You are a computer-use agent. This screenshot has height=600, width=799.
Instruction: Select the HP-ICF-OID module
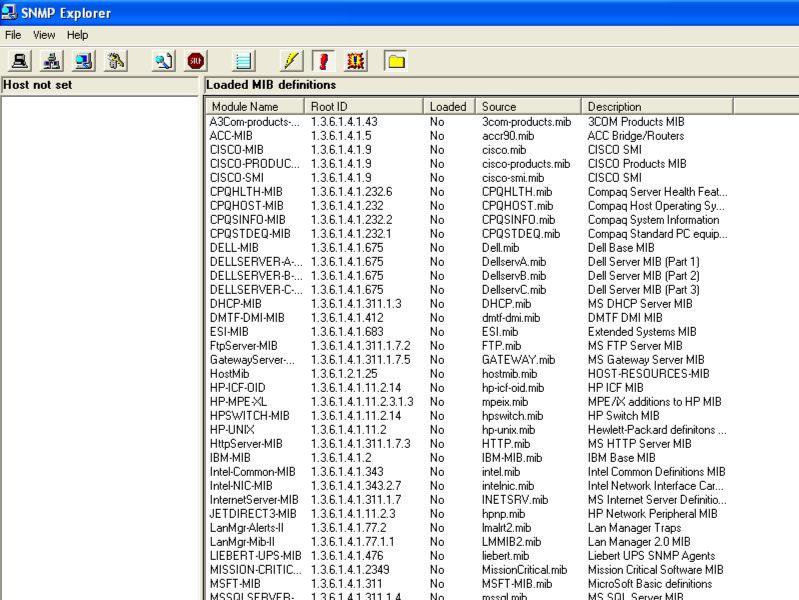tap(237, 388)
